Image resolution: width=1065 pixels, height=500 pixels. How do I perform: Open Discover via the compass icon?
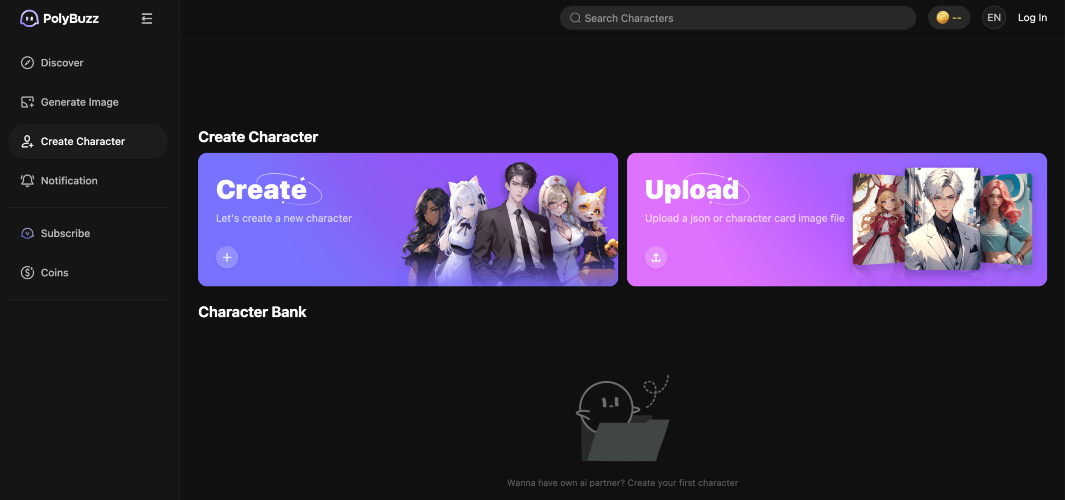pyautogui.click(x=27, y=62)
